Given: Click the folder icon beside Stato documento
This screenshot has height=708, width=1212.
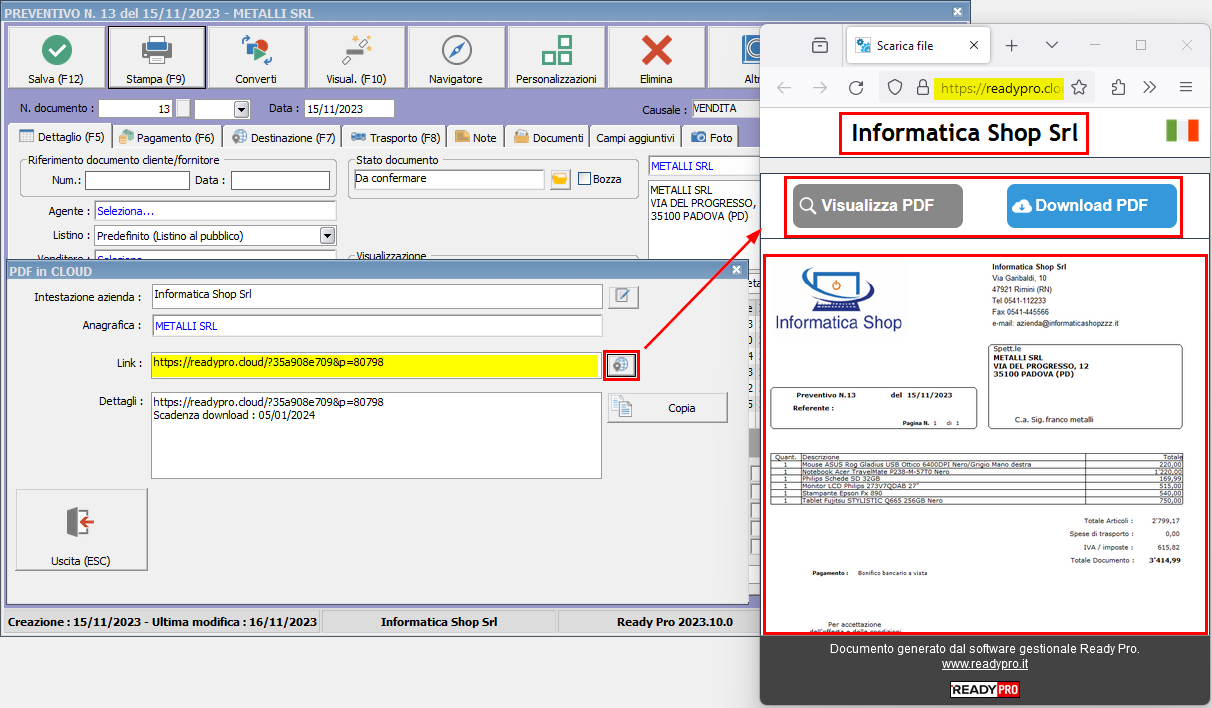Looking at the screenshot, I should click(560, 179).
